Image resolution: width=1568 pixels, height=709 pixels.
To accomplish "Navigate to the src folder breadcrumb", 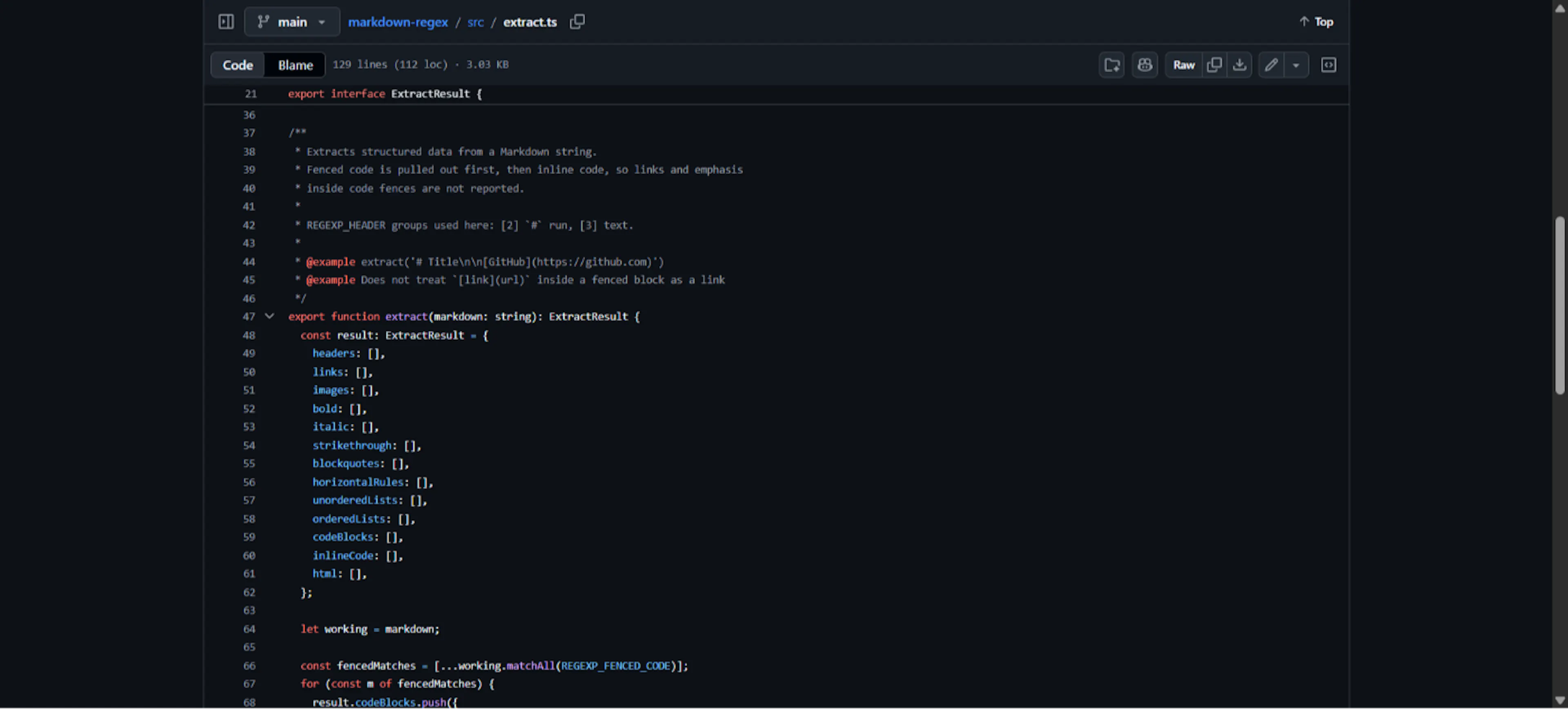I will [x=475, y=22].
